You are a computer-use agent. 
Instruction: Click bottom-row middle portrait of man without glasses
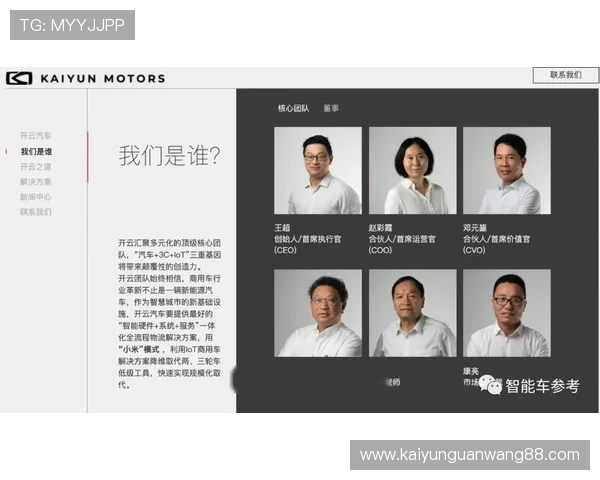pyautogui.click(x=412, y=313)
